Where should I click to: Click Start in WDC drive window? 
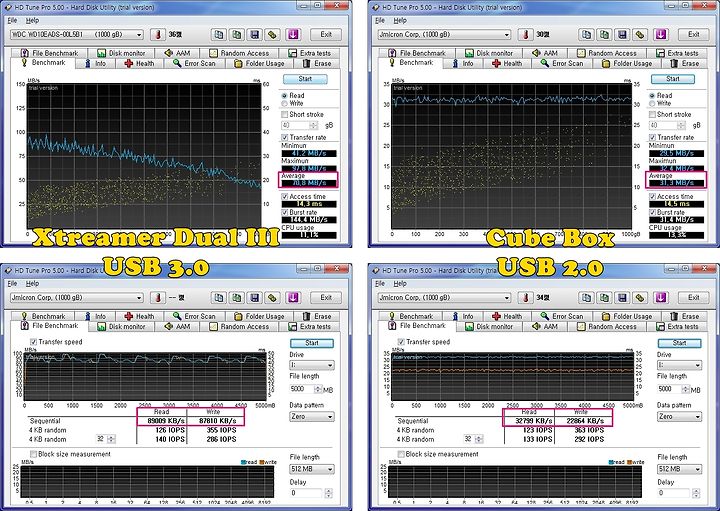pyautogui.click(x=305, y=79)
